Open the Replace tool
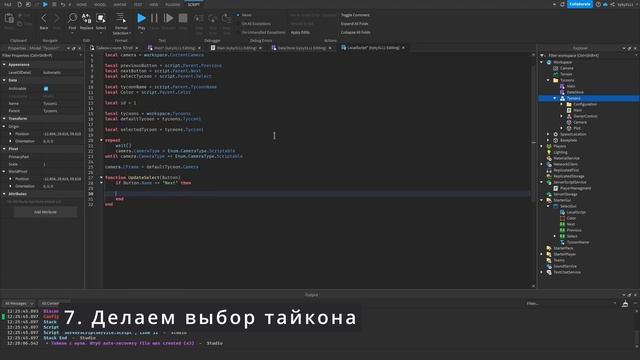The height and width of the screenshot is (360, 640). point(87,21)
